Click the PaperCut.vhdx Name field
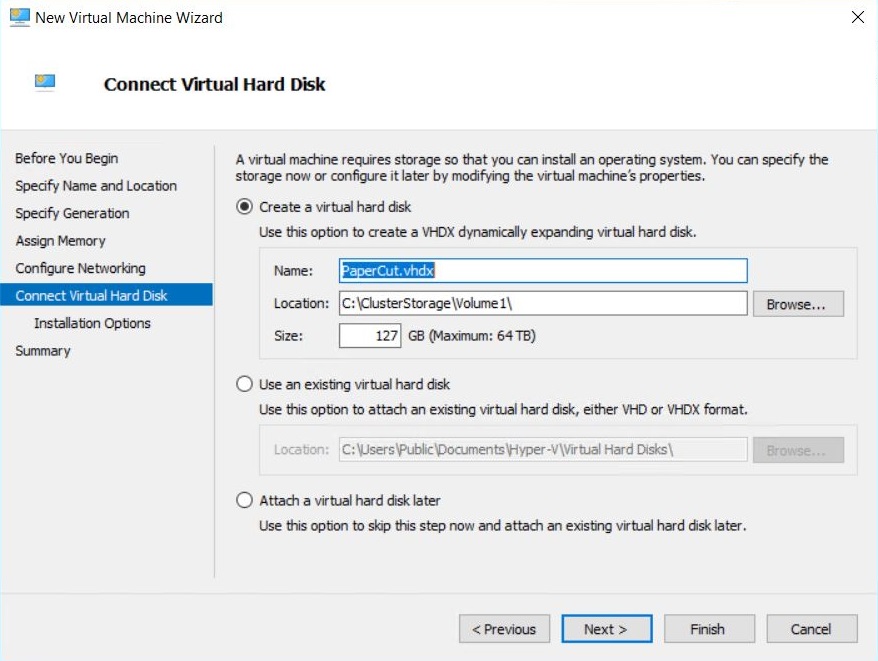This screenshot has width=878, height=661. (x=543, y=271)
